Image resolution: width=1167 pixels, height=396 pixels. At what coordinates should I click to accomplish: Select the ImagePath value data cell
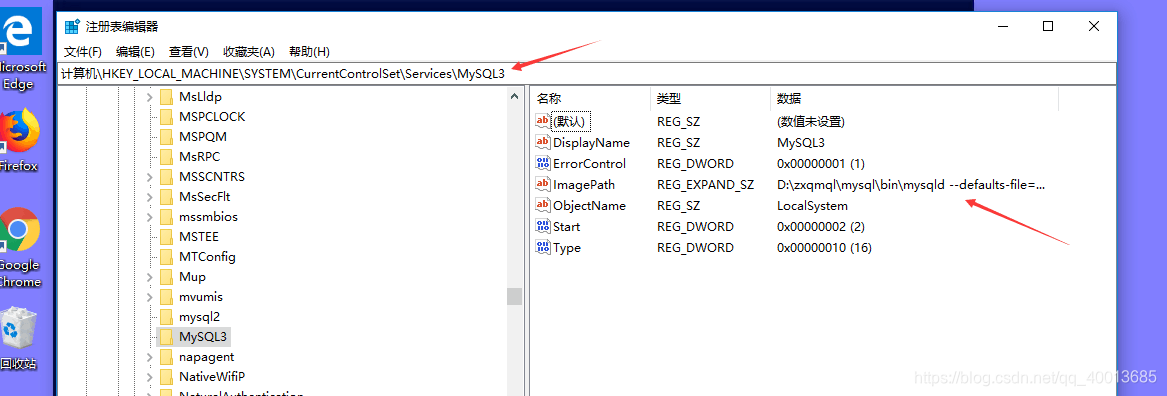point(912,185)
